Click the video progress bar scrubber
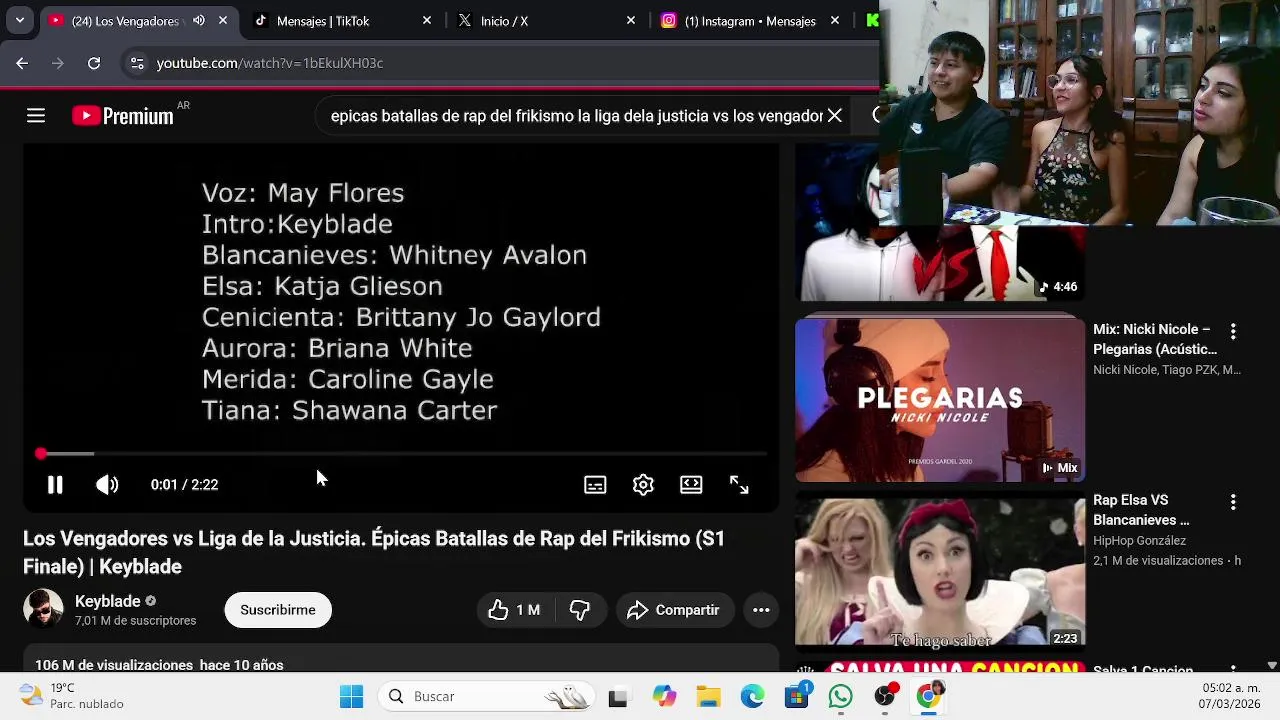The image size is (1280, 720). pyautogui.click(x=41, y=454)
